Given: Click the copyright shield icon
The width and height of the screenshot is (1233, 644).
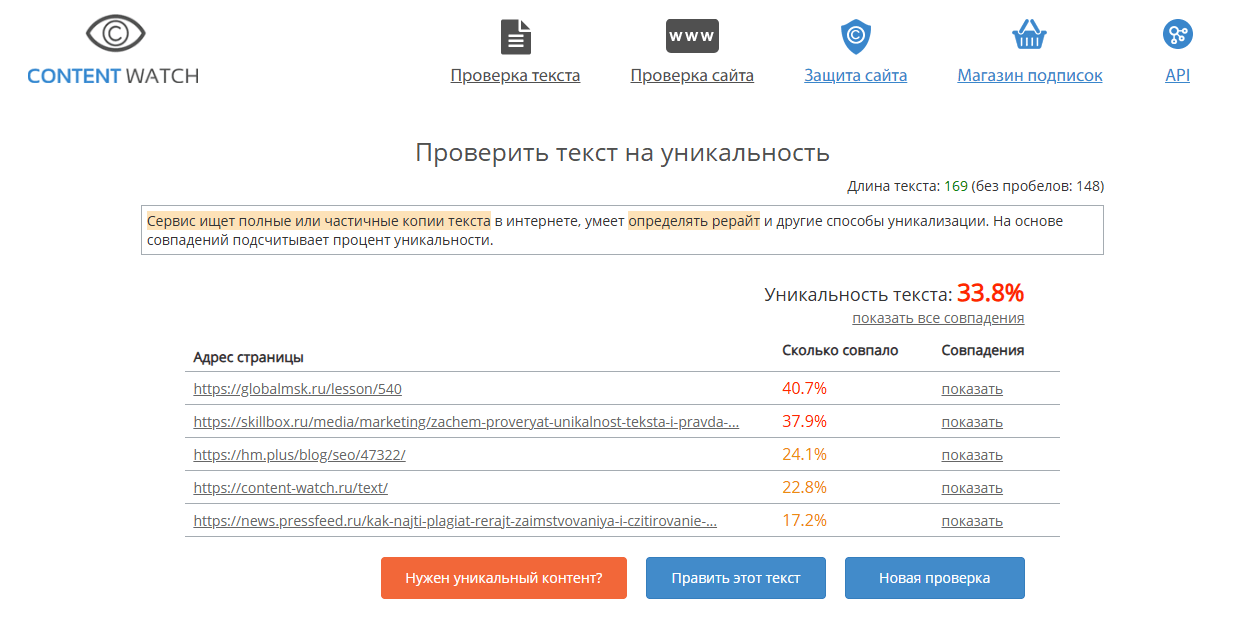Looking at the screenshot, I should pyautogui.click(x=856, y=37).
